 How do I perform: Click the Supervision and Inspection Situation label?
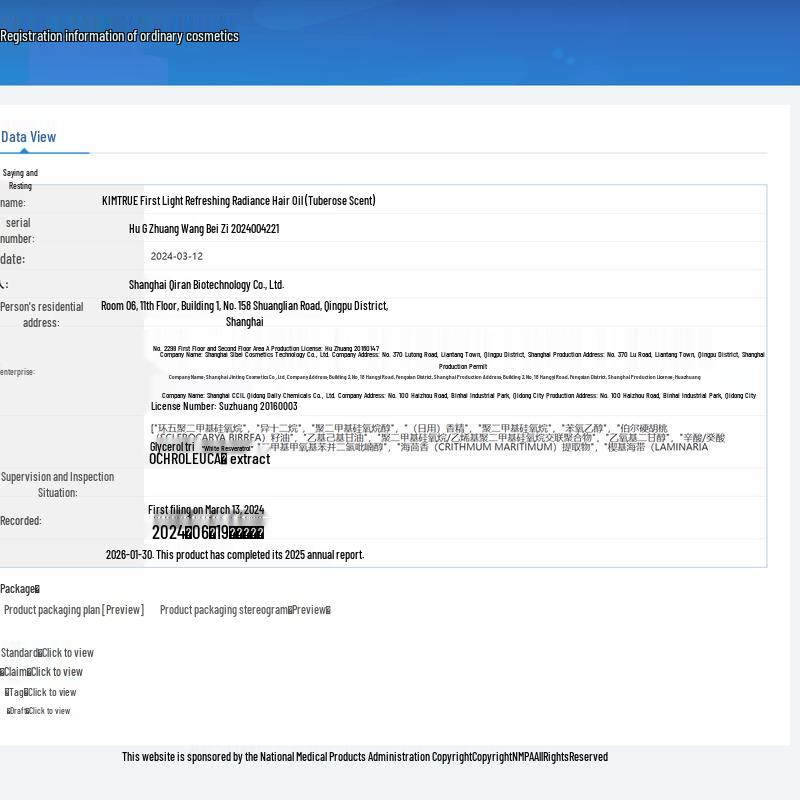click(57, 485)
